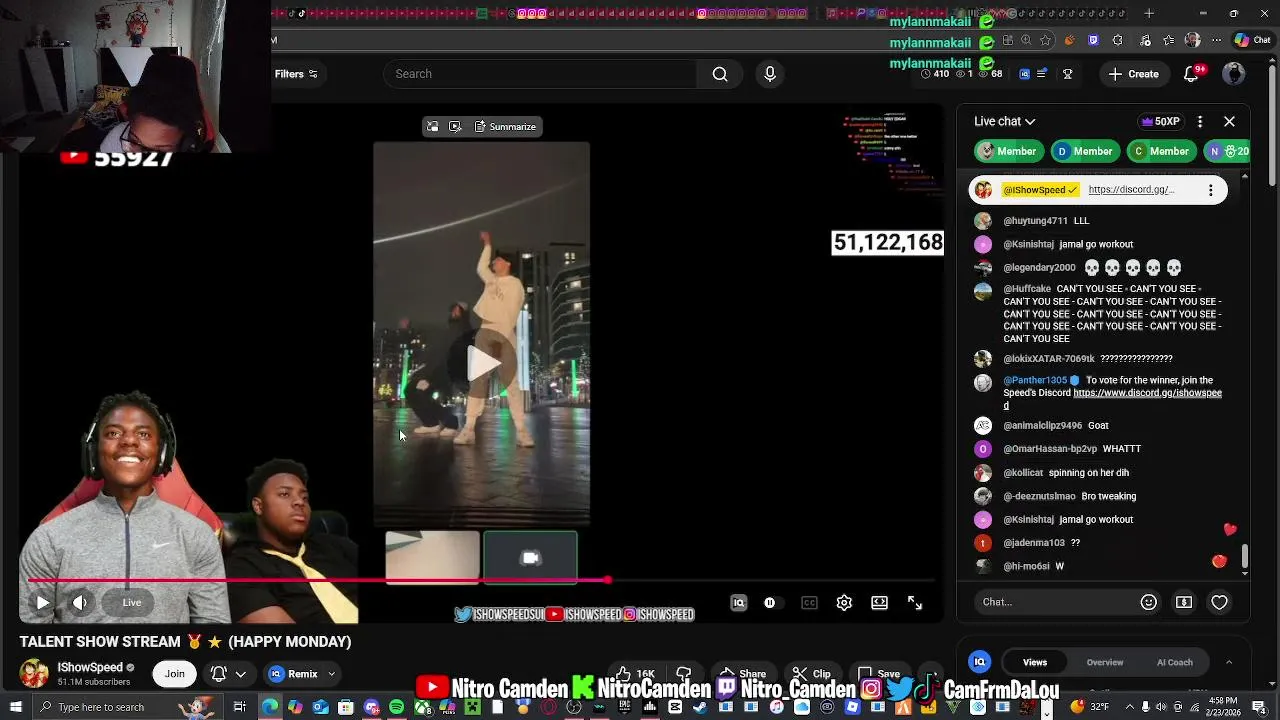The height and width of the screenshot is (720, 1280).
Task: Open the discord.gg link in pinned message
Action: [x=1130, y=190]
